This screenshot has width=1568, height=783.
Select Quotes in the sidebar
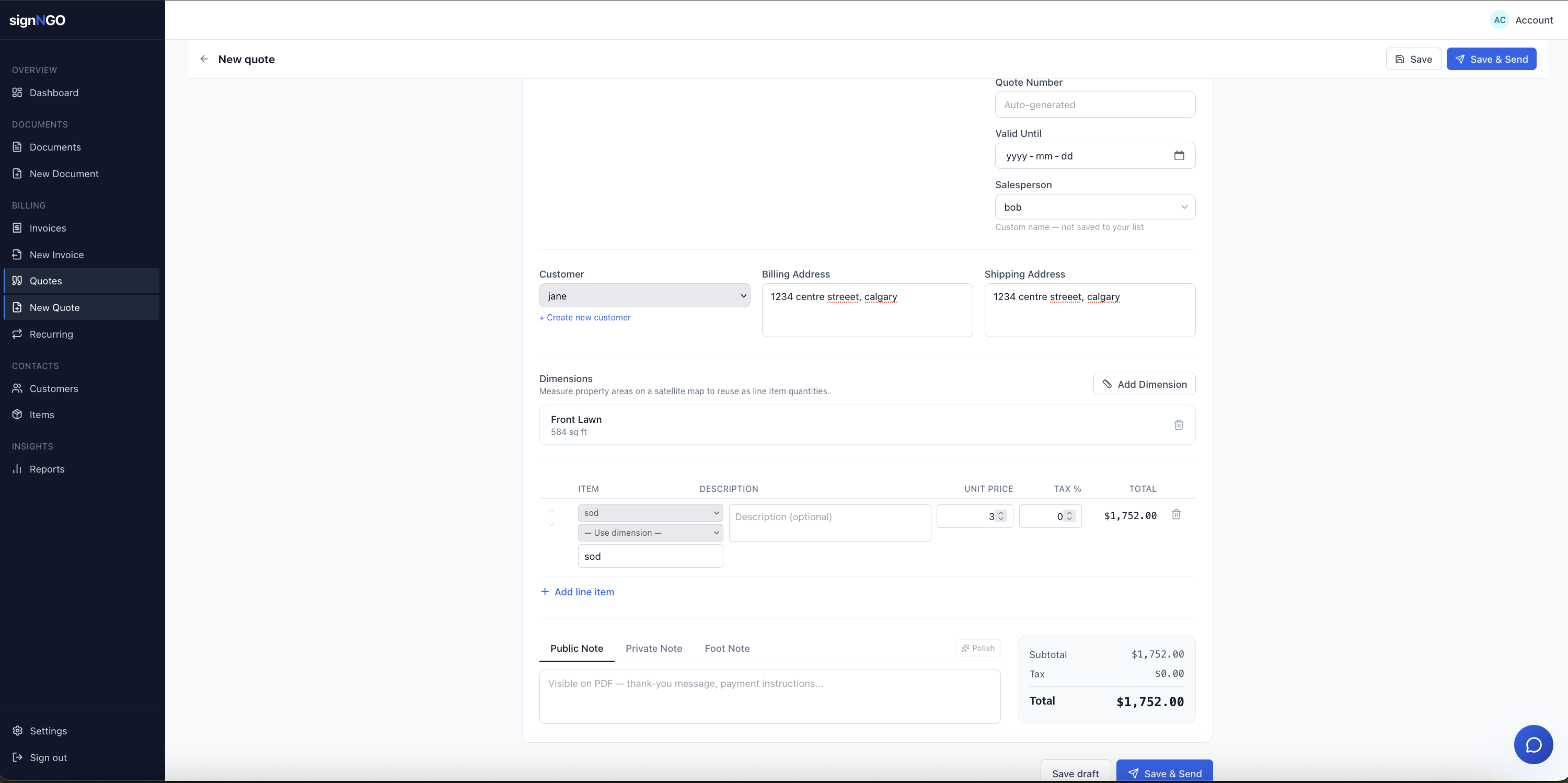[x=82, y=281]
